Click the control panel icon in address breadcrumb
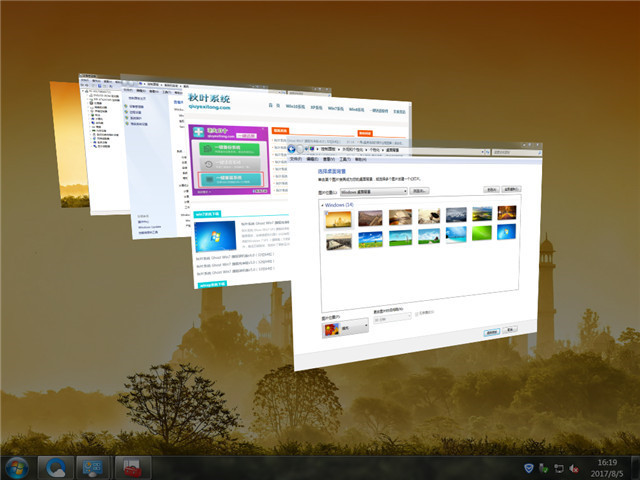The image size is (640, 480). pos(312,149)
